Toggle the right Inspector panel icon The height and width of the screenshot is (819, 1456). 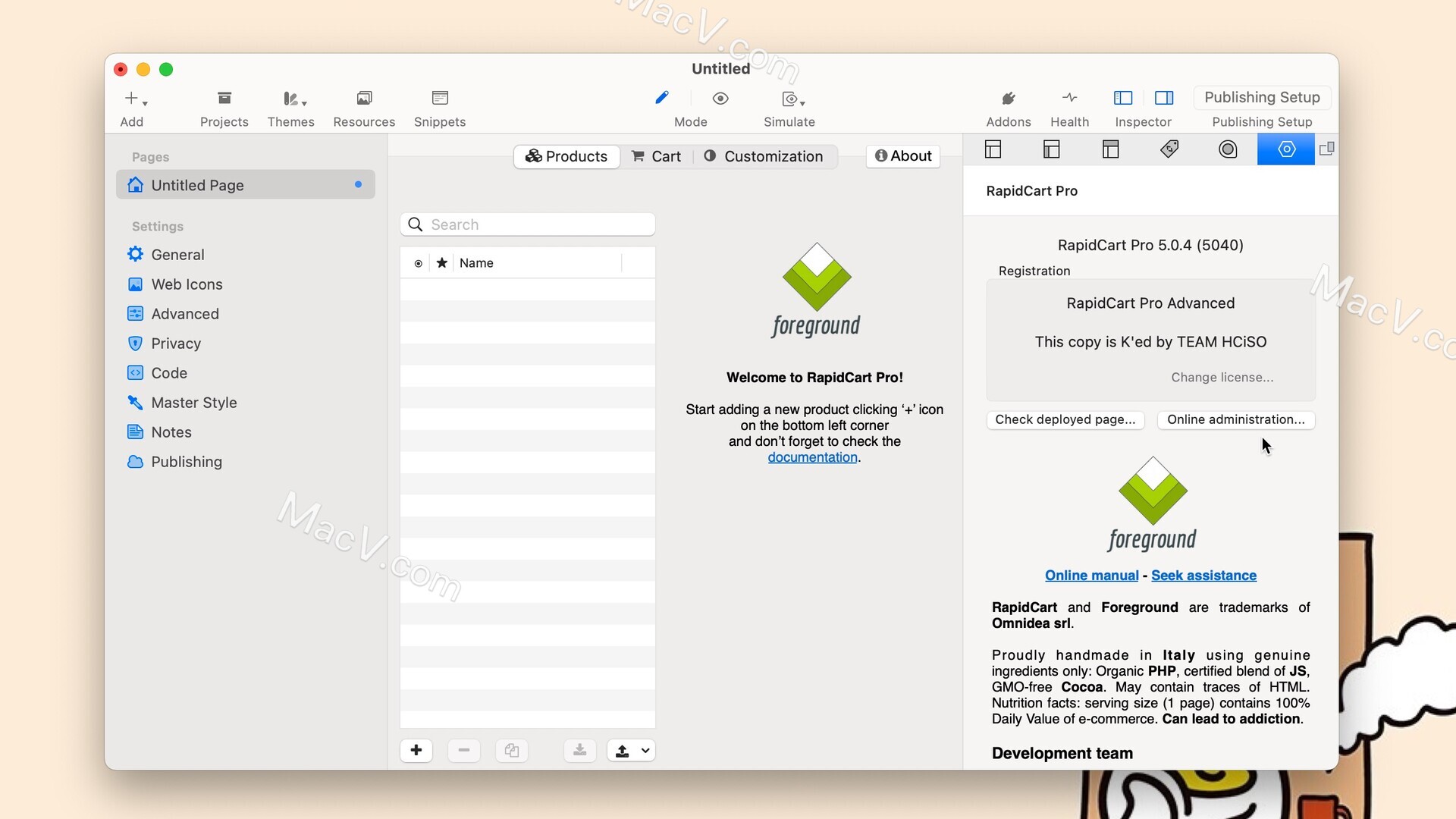tap(1164, 98)
